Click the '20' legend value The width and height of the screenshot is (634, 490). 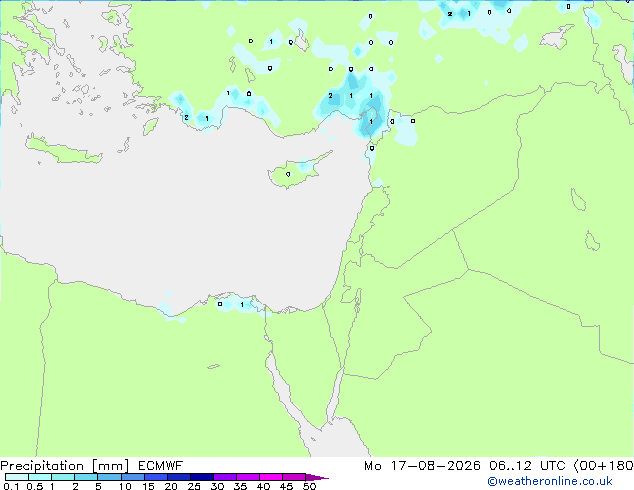tap(171, 486)
